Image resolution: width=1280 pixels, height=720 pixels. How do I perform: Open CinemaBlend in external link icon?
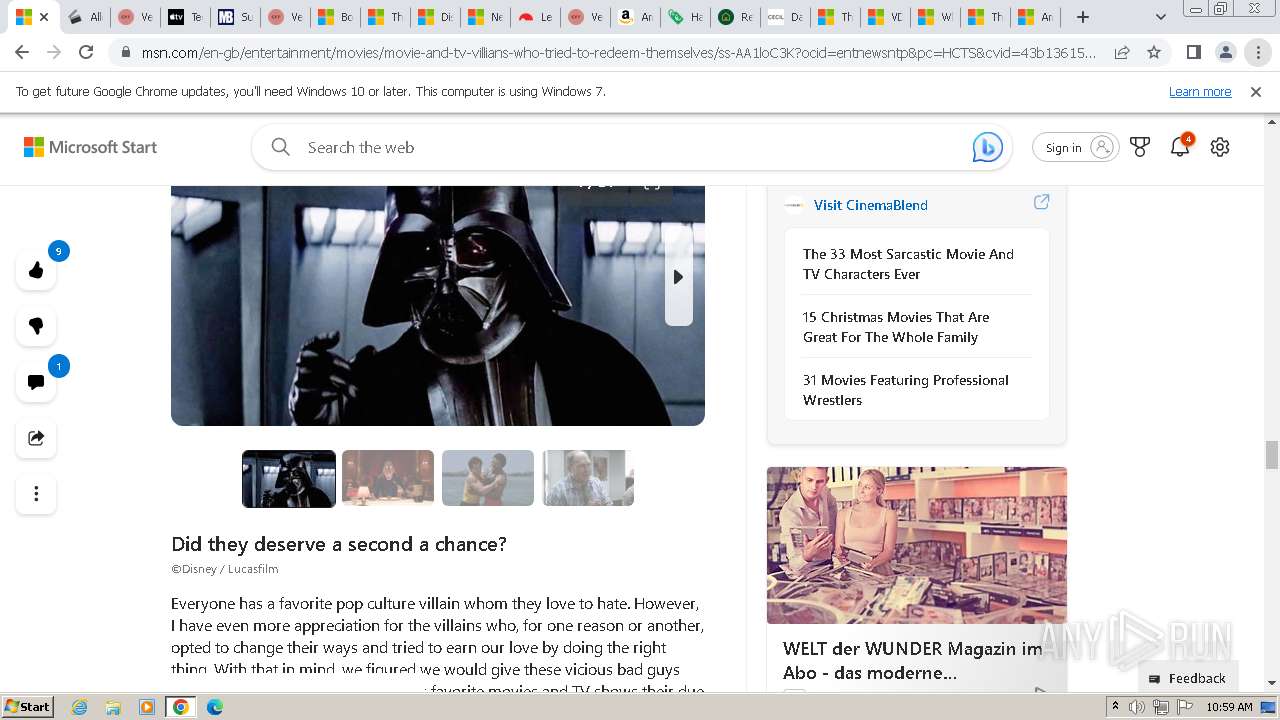coord(1041,202)
